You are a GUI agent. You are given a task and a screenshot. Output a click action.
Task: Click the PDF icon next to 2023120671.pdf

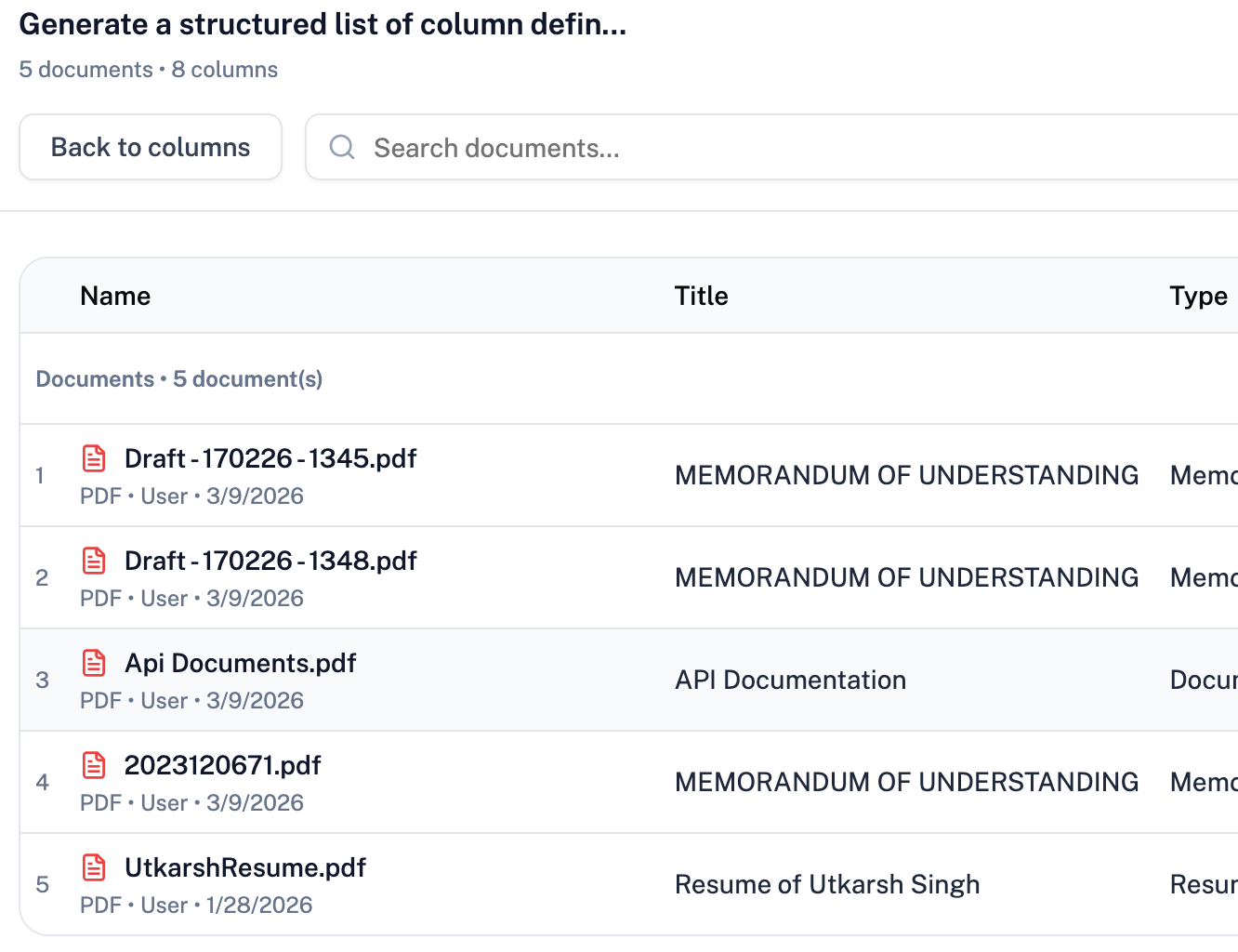pyautogui.click(x=94, y=765)
